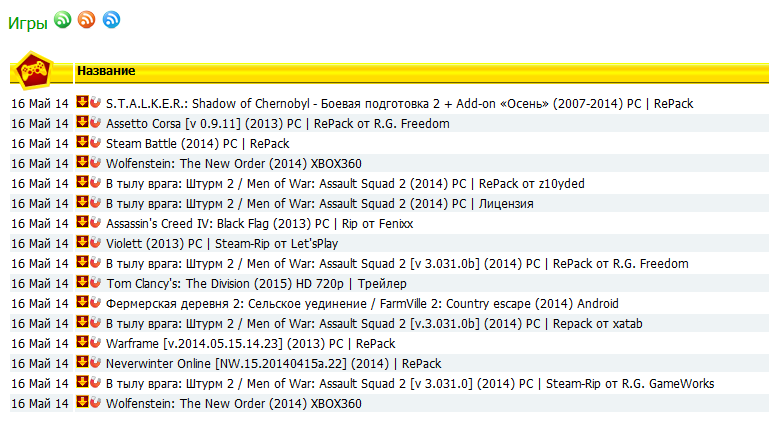
Task: Open Men of War Лицензия link
Action: pos(319,204)
